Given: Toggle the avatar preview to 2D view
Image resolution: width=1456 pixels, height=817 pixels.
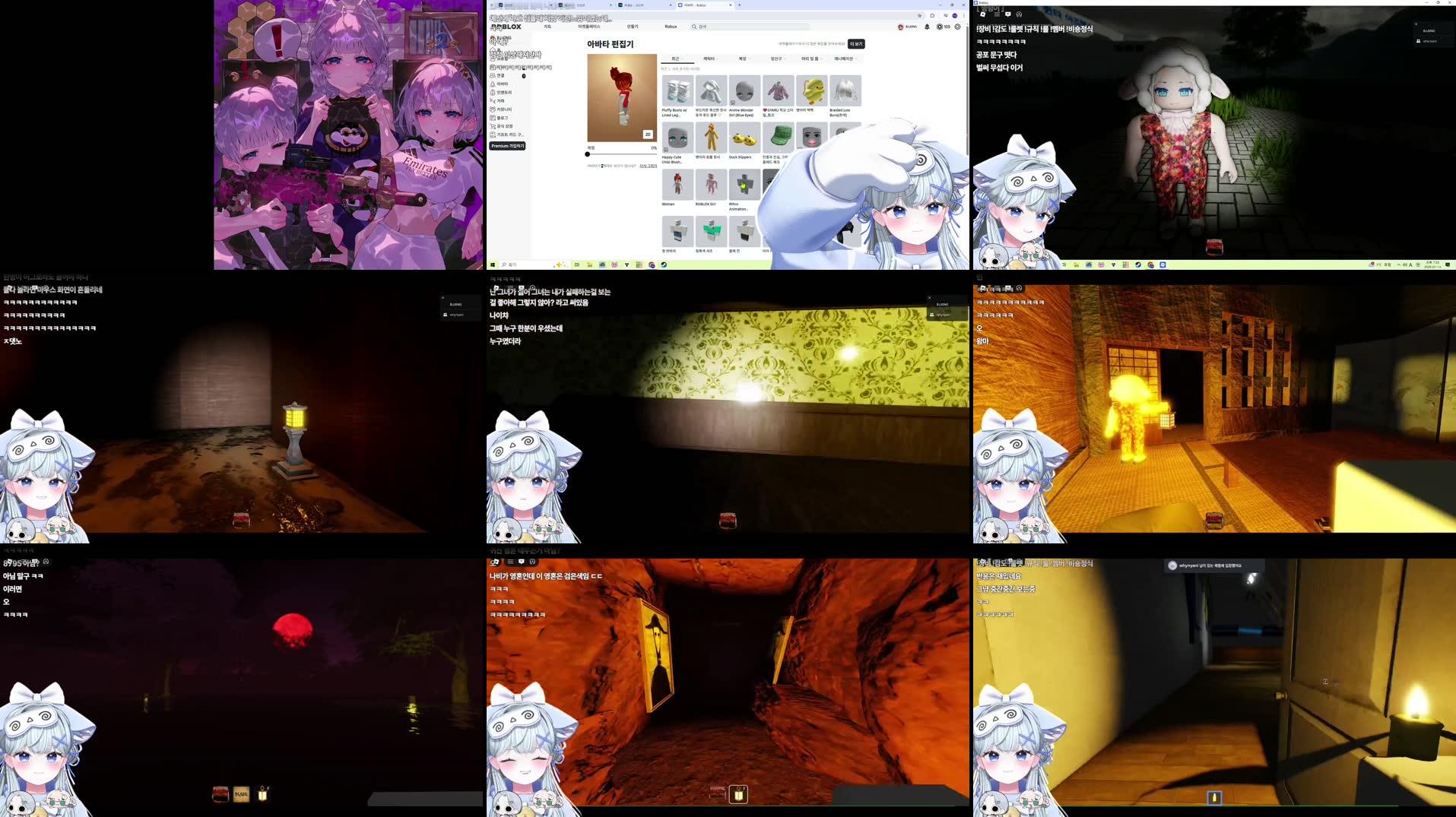Looking at the screenshot, I should 649,135.
